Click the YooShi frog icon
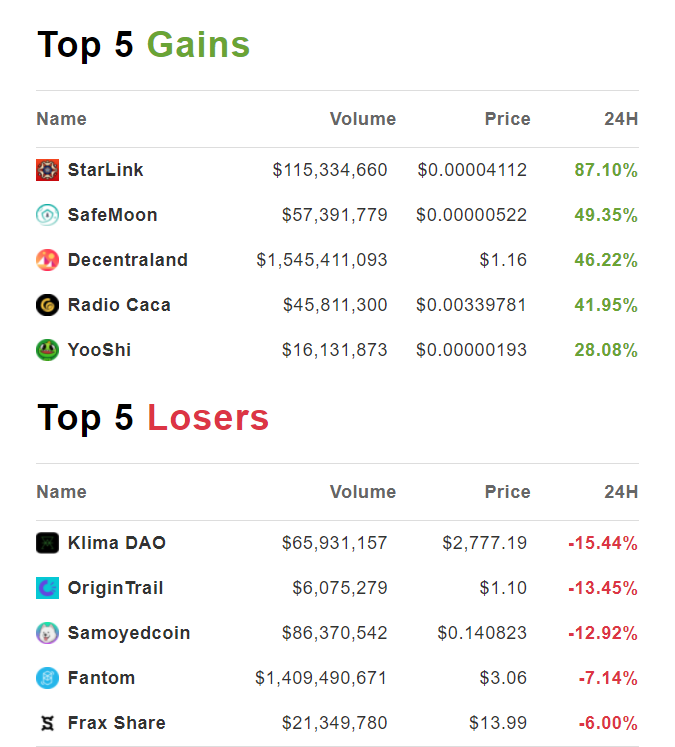This screenshot has width=675, height=747. 47,350
